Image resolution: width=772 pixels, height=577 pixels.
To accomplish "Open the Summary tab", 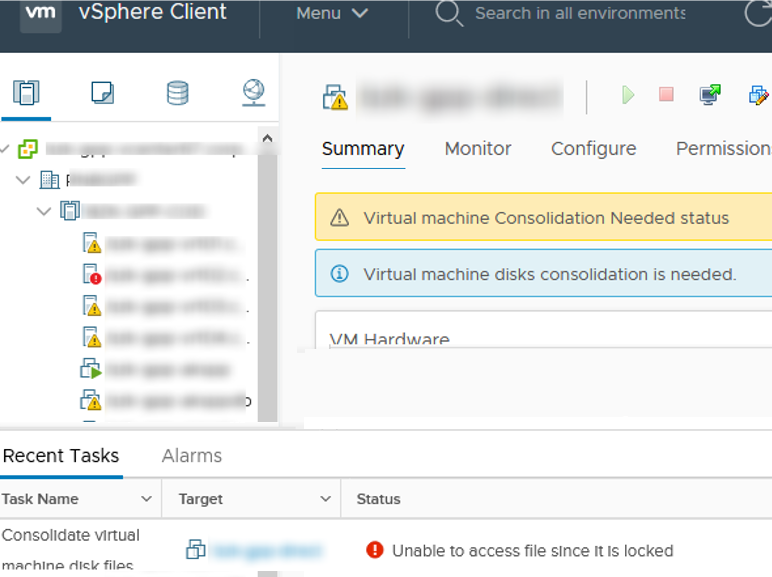I will [x=363, y=149].
